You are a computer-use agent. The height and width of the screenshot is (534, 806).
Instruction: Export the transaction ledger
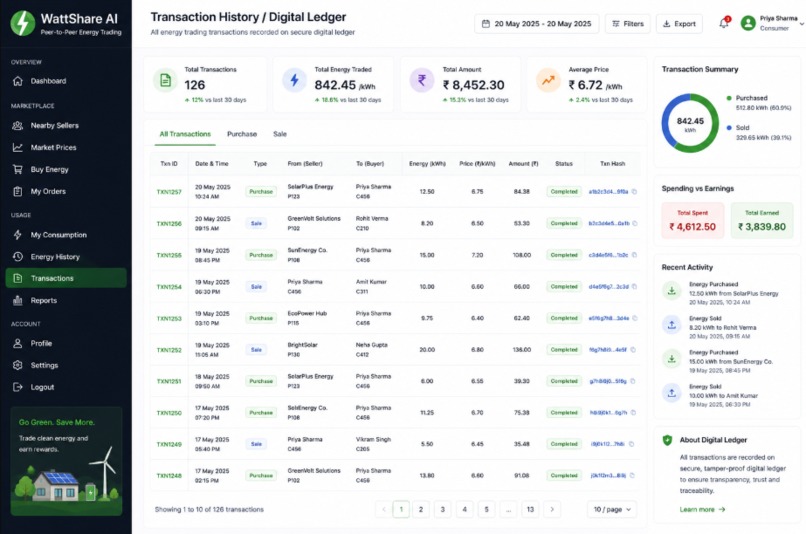[679, 24]
